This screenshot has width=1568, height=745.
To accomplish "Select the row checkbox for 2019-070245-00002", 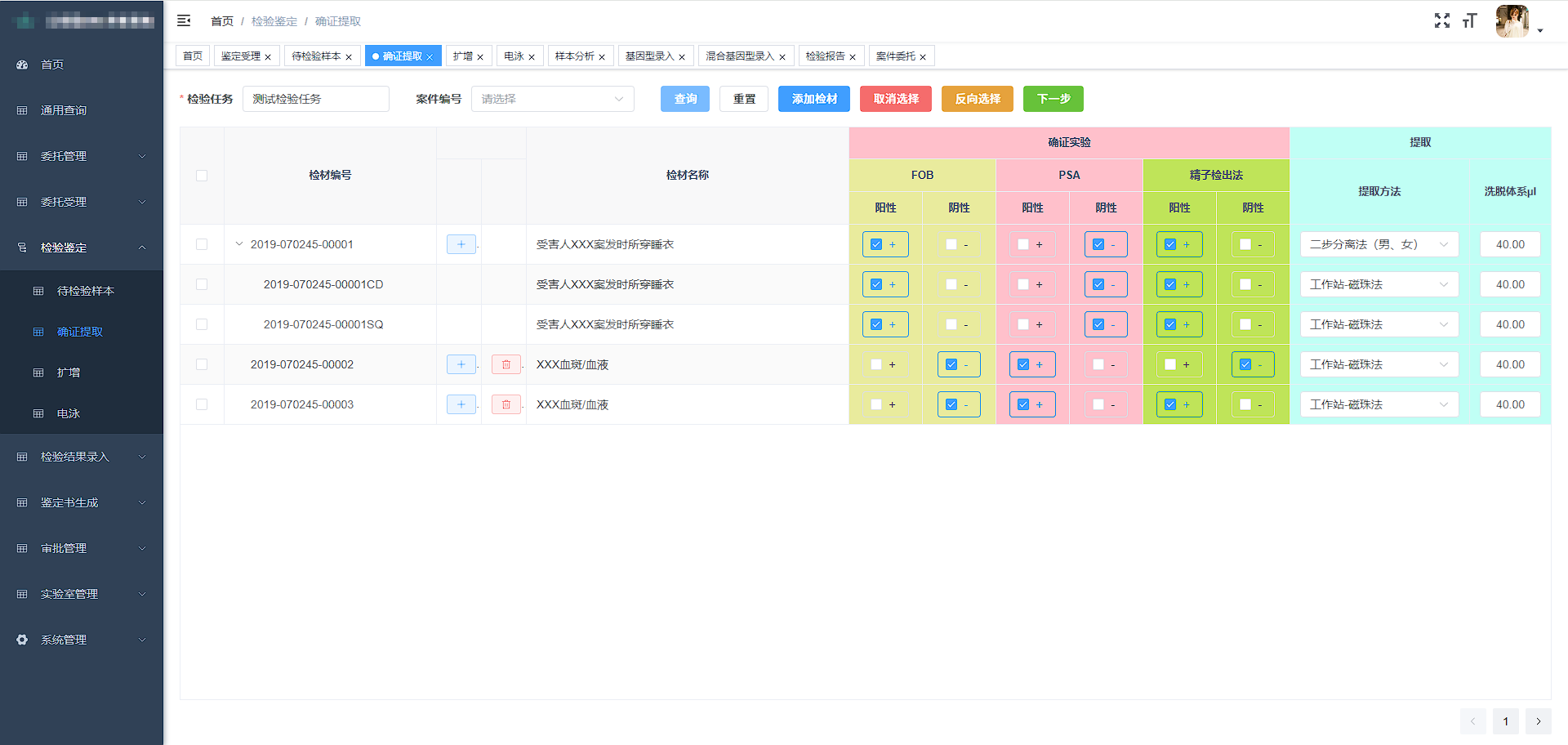I will click(202, 364).
